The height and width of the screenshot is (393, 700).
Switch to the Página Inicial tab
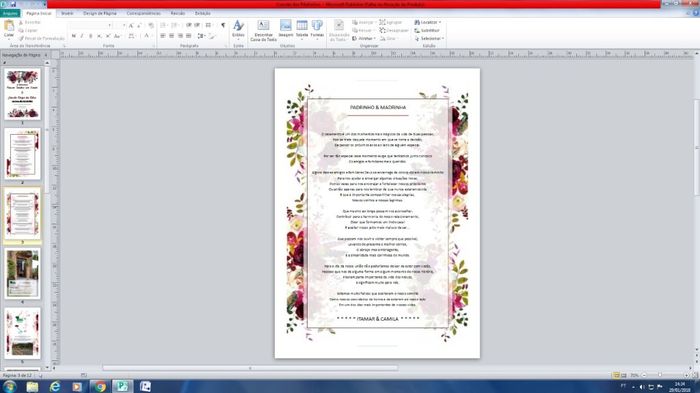pos(39,13)
